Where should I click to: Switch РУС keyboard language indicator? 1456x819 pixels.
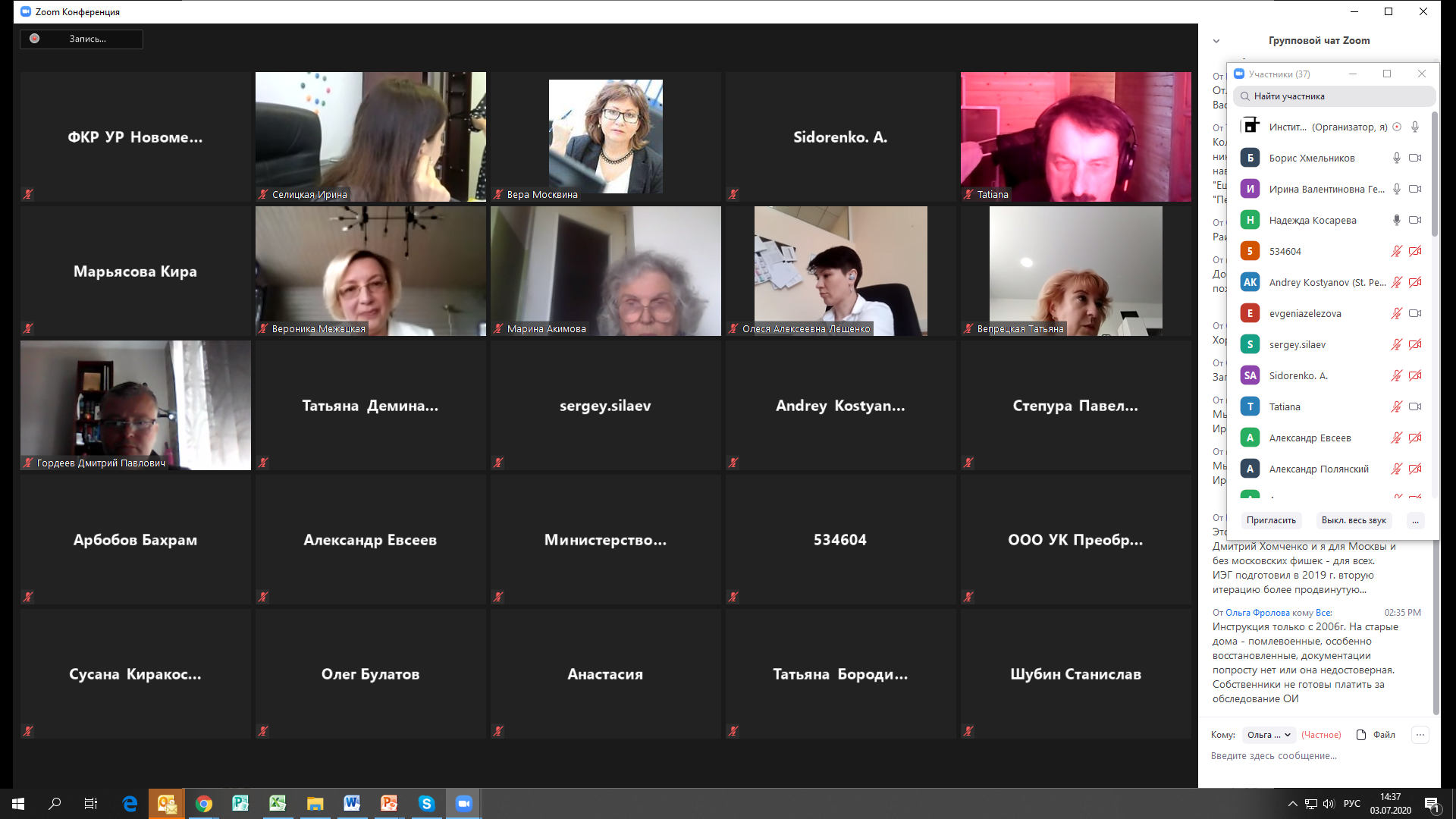1351,804
